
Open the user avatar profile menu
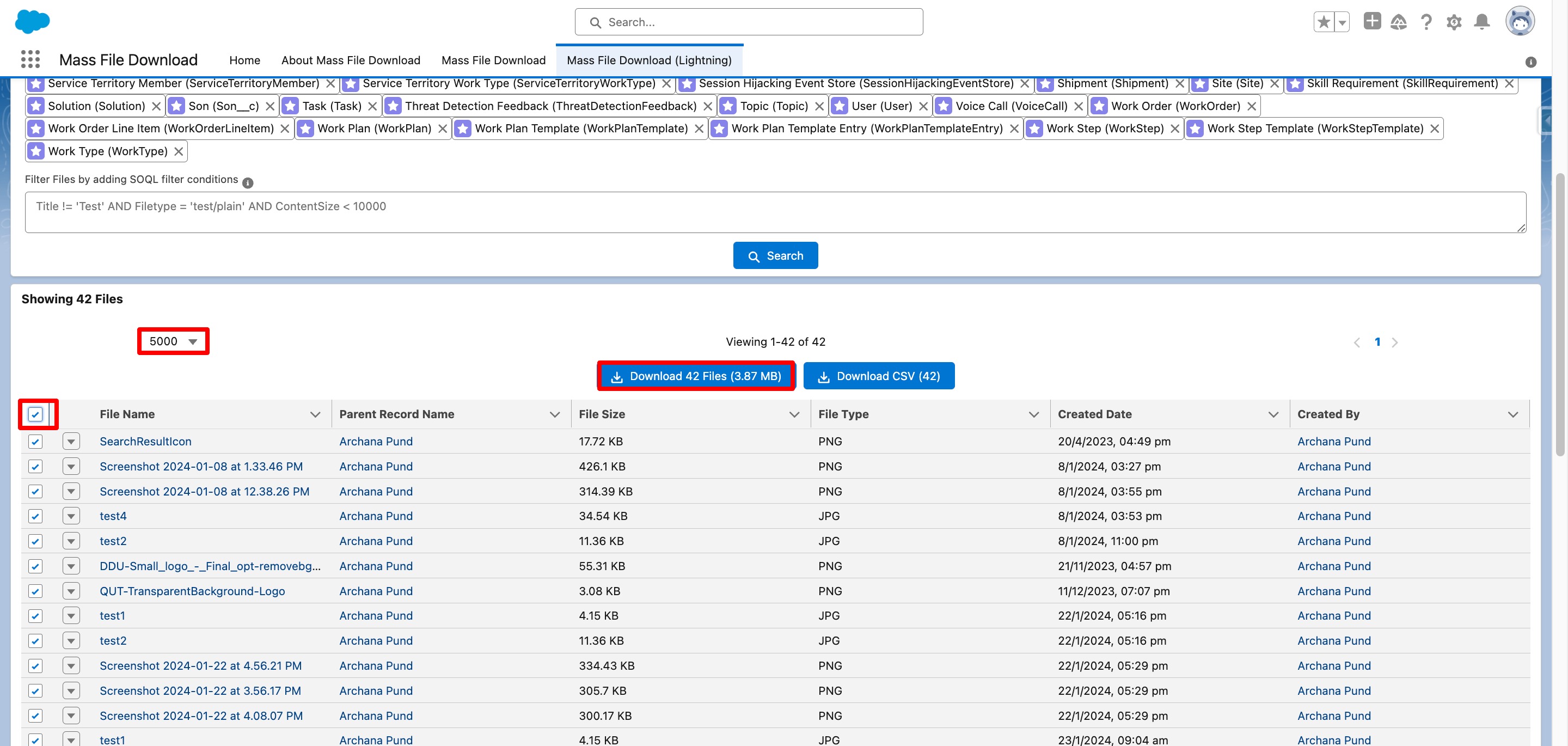(x=1520, y=22)
